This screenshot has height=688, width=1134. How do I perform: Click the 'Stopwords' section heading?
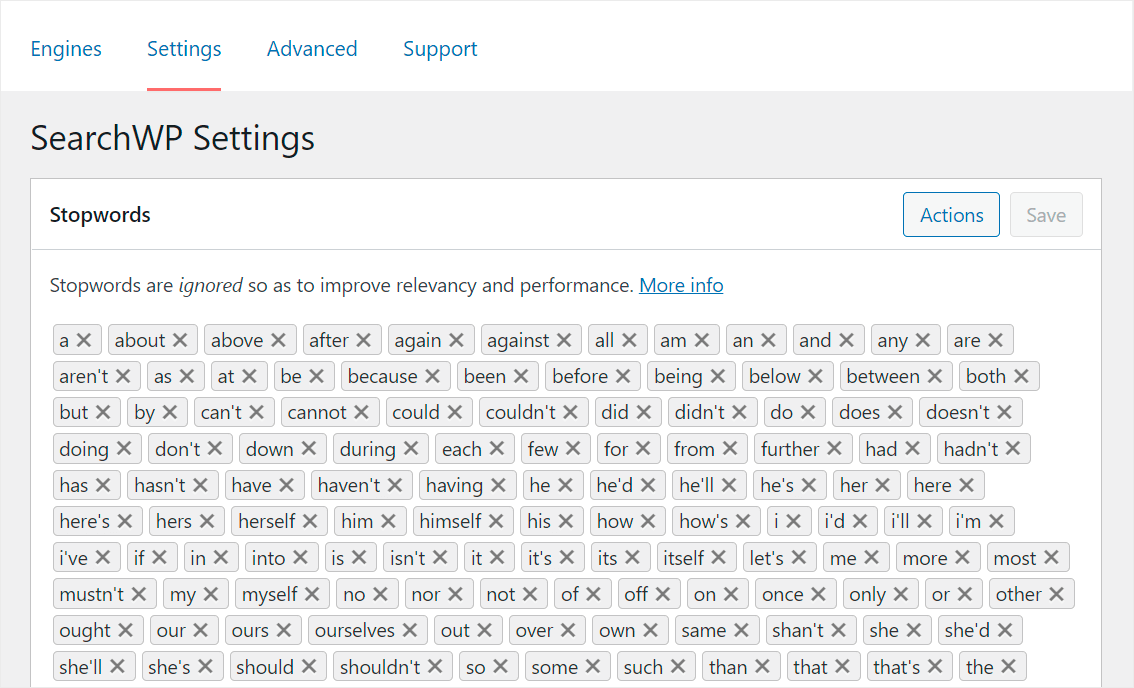[x=100, y=215]
